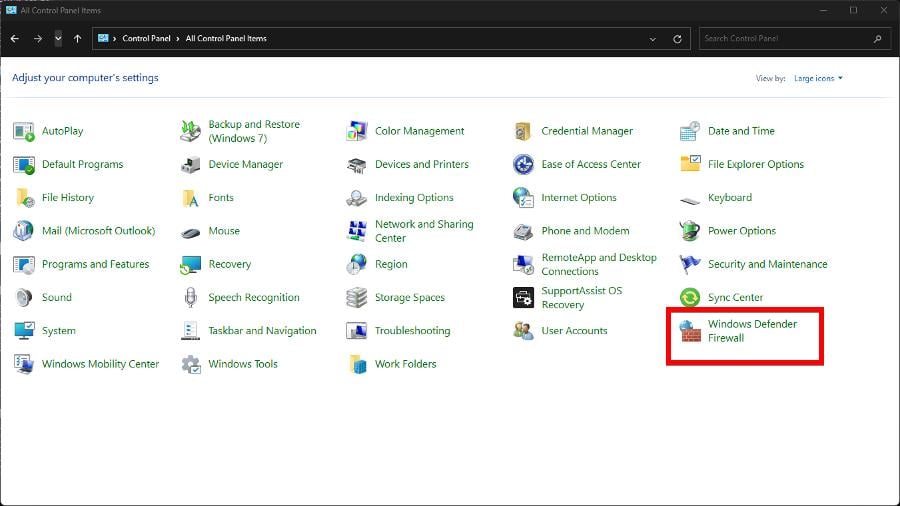
Task: Click the Backup and Restore icon
Action: (190, 131)
